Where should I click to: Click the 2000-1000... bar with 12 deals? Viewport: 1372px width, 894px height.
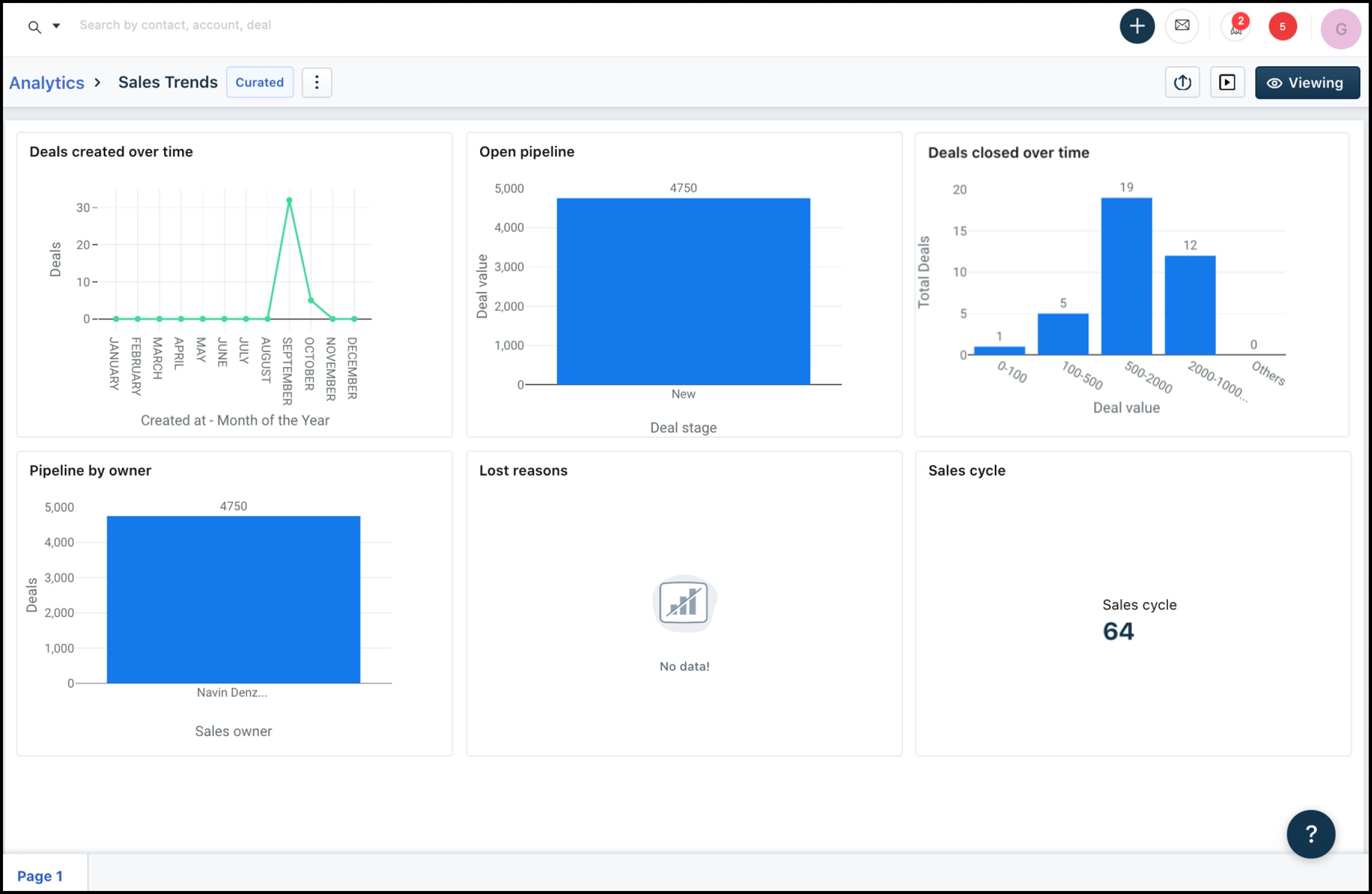pyautogui.click(x=1190, y=305)
